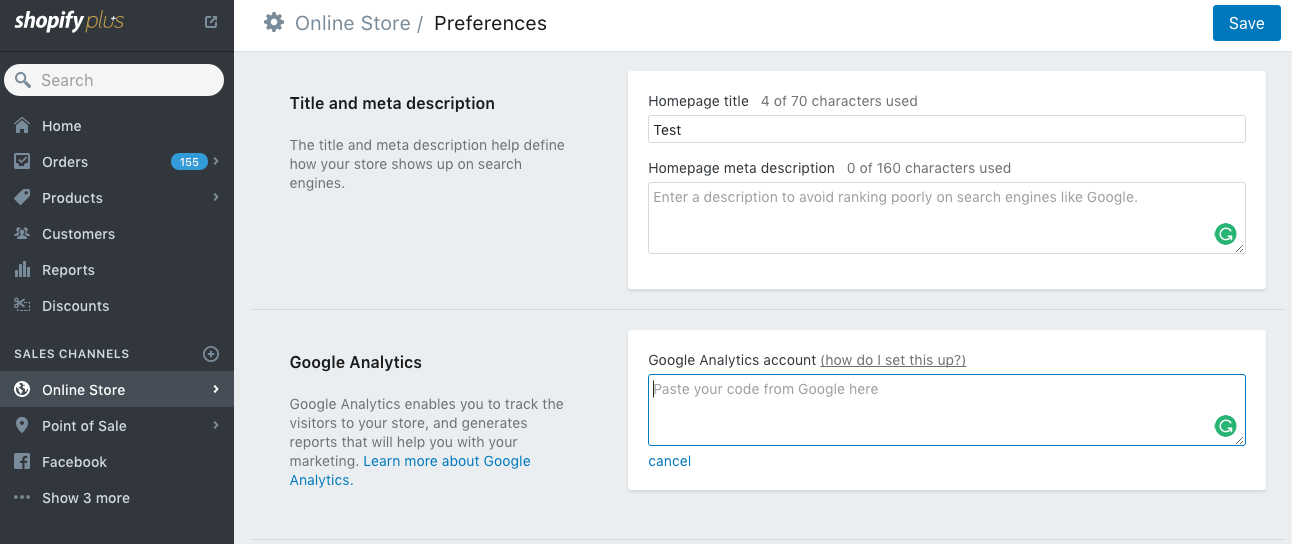Show 3 more sales channels

(85, 498)
